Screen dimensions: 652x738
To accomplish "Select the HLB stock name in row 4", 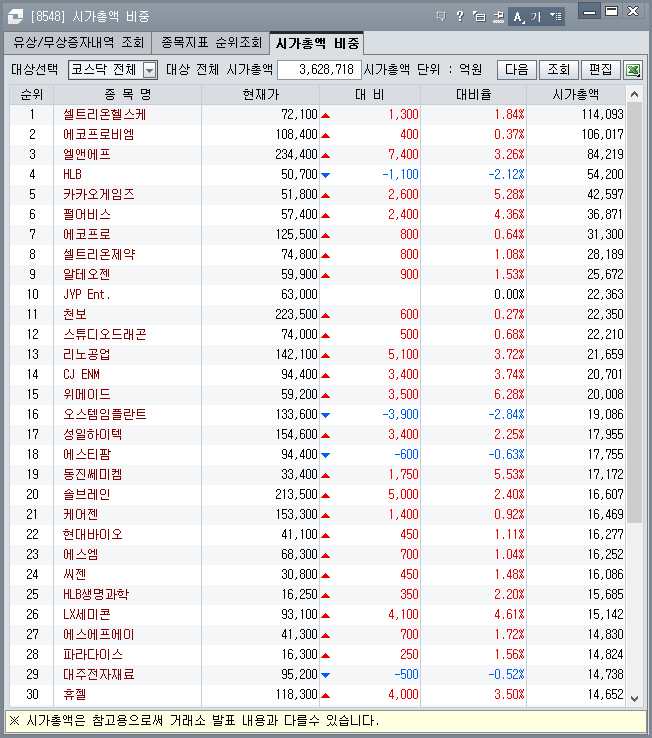I will (72, 175).
